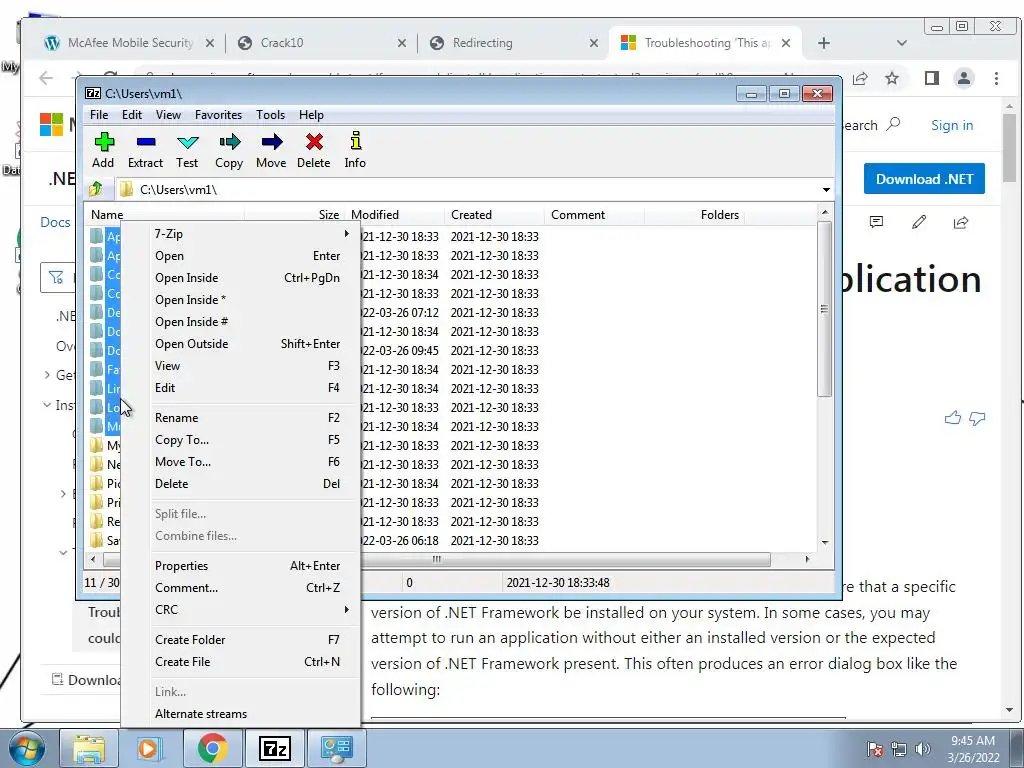Screen dimensions: 1024x768
Task: Click the red Delete toolbar icon
Action: coord(313,150)
